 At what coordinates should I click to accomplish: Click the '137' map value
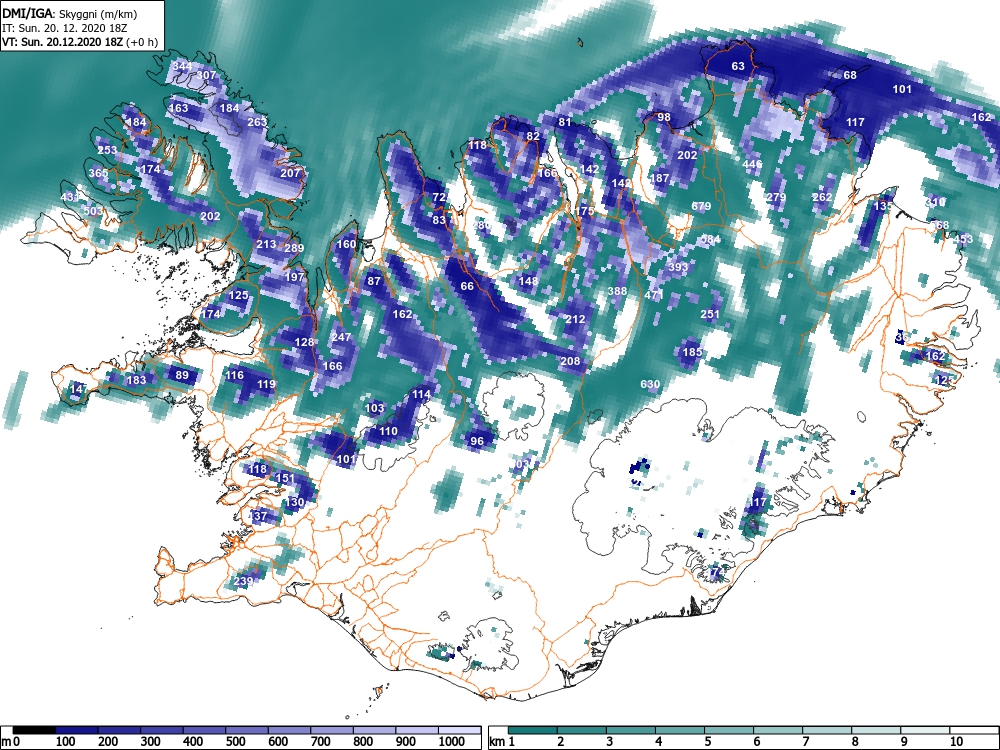258,516
